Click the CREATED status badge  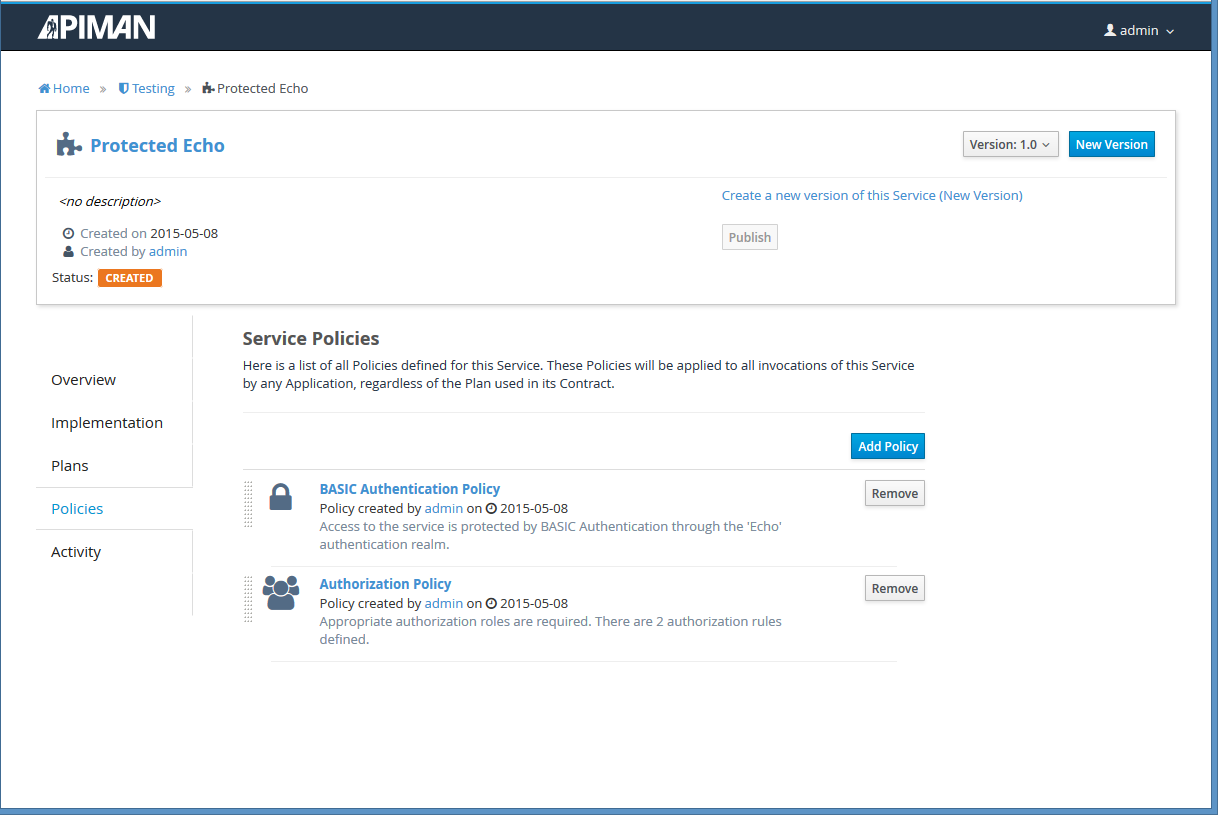coord(130,278)
